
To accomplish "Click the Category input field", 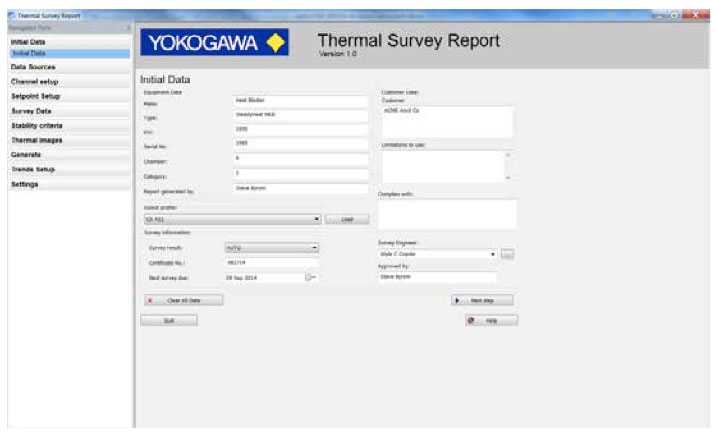I will tap(300, 174).
